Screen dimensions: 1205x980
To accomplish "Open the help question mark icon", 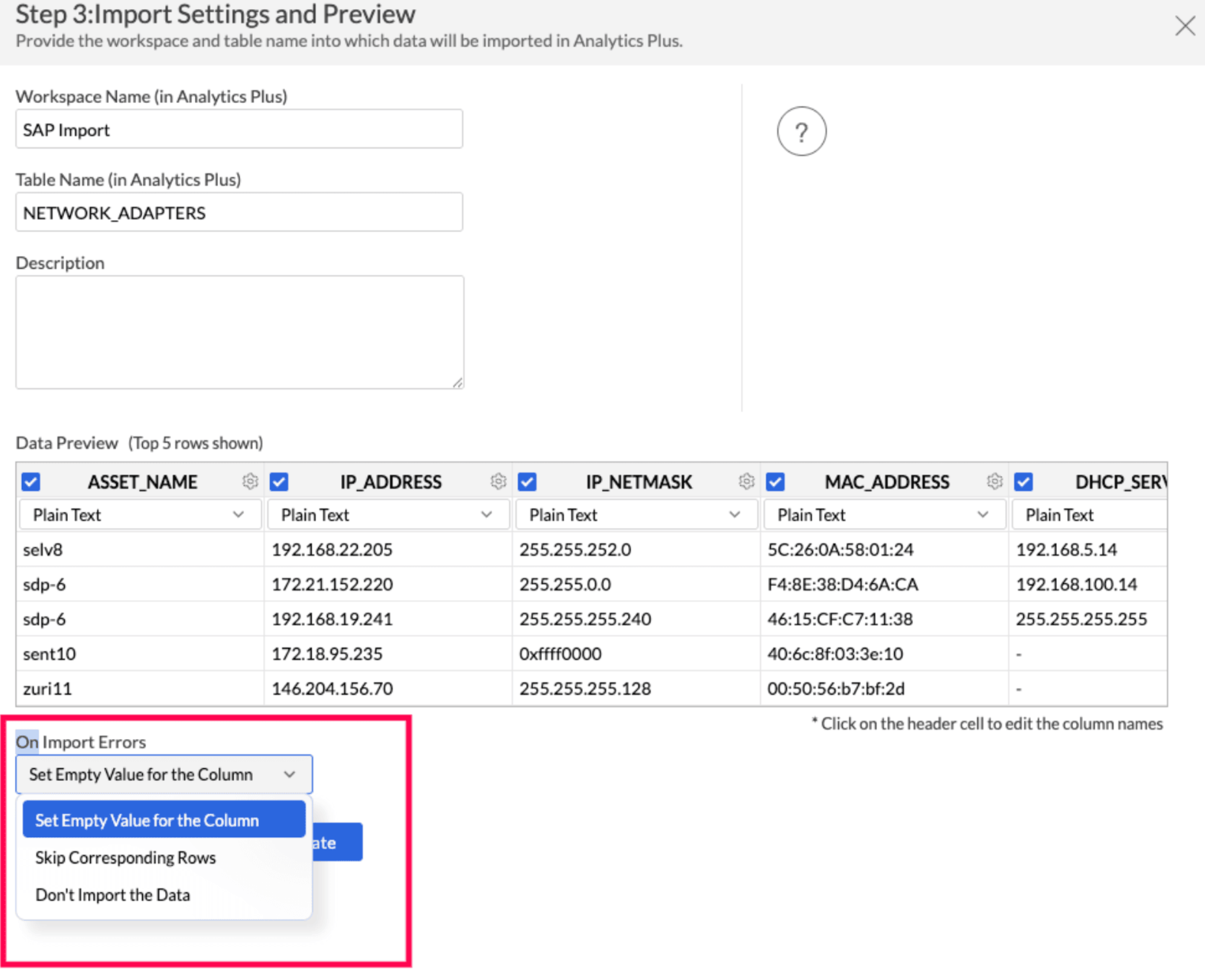I will coord(801,131).
